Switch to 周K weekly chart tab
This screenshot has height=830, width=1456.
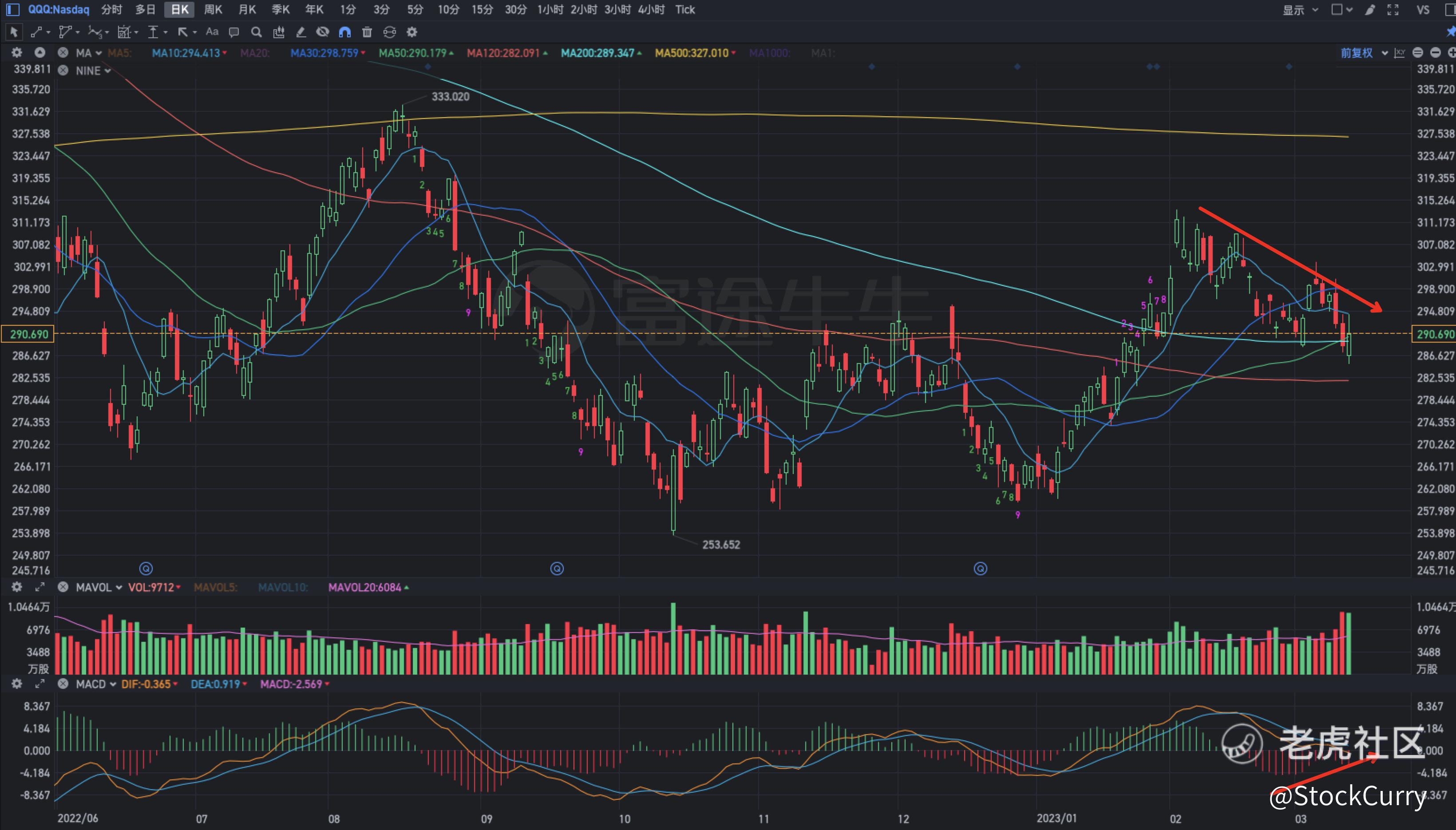213,10
